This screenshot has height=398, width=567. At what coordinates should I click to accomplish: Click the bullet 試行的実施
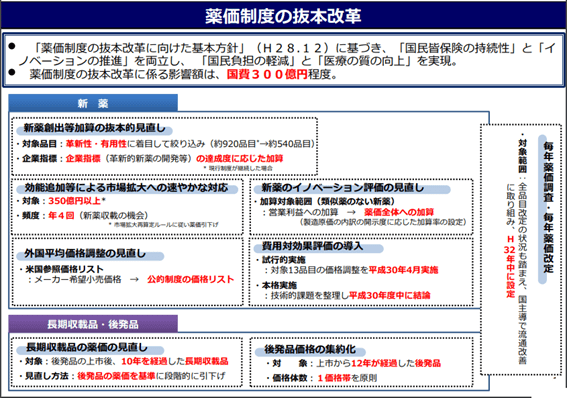coord(281,260)
